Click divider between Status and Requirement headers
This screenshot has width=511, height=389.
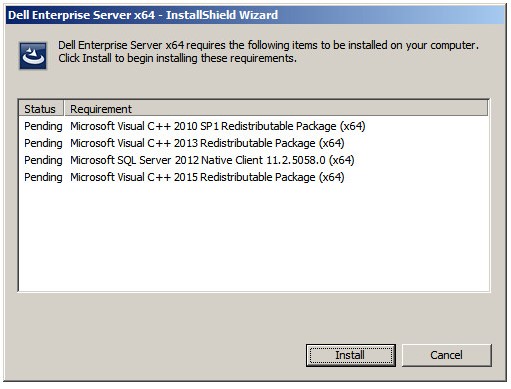click(64, 108)
